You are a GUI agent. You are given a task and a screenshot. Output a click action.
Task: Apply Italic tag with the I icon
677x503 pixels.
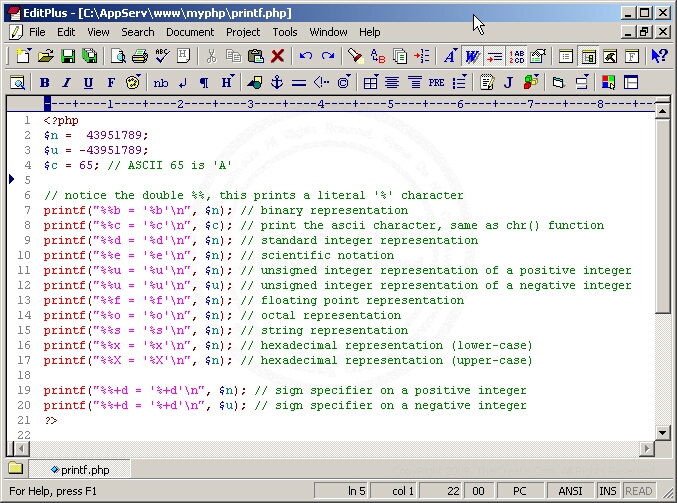pyautogui.click(x=66, y=82)
